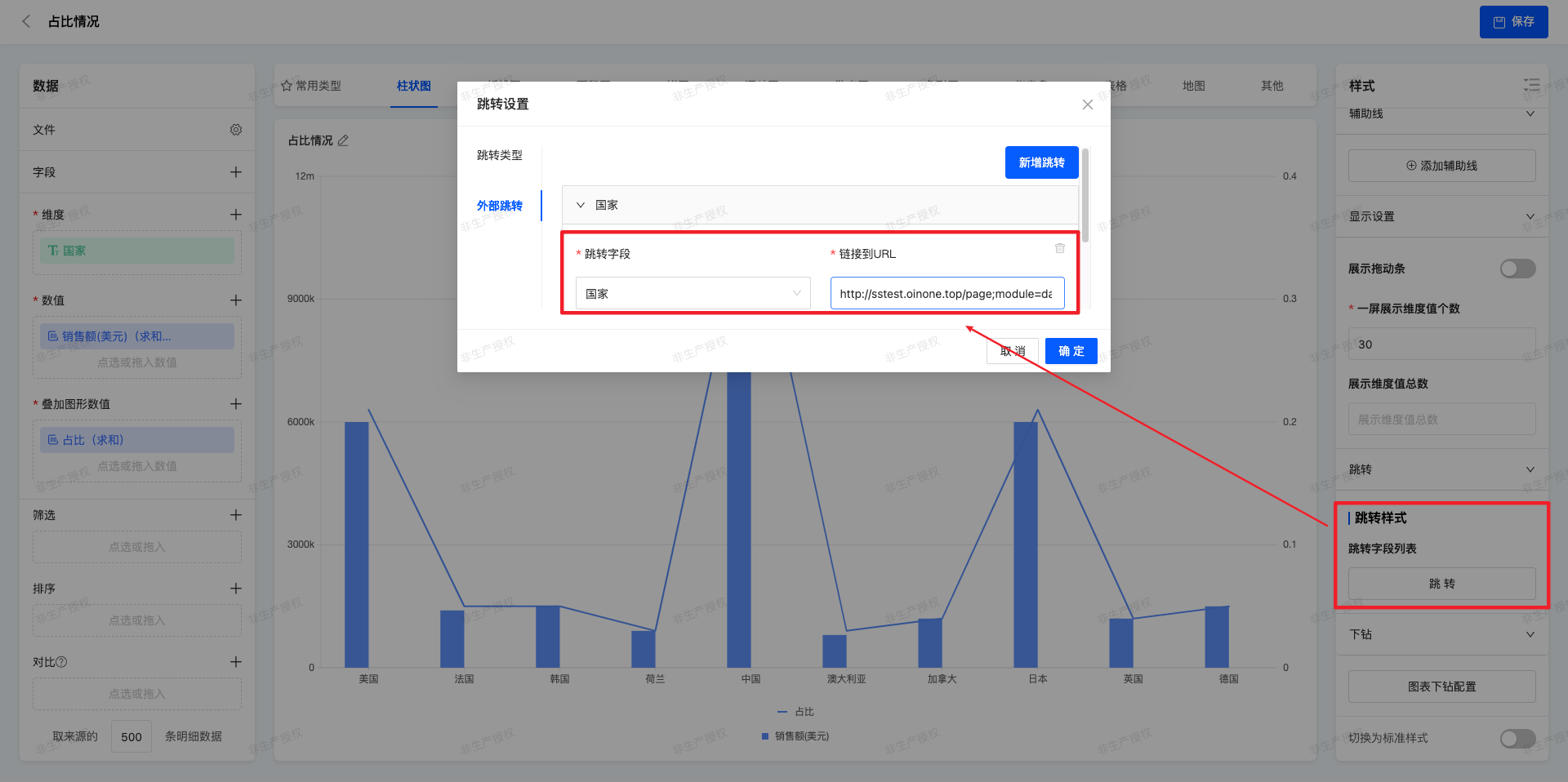Add a new field with 字段 plus icon
The image size is (1568, 782).
236,172
